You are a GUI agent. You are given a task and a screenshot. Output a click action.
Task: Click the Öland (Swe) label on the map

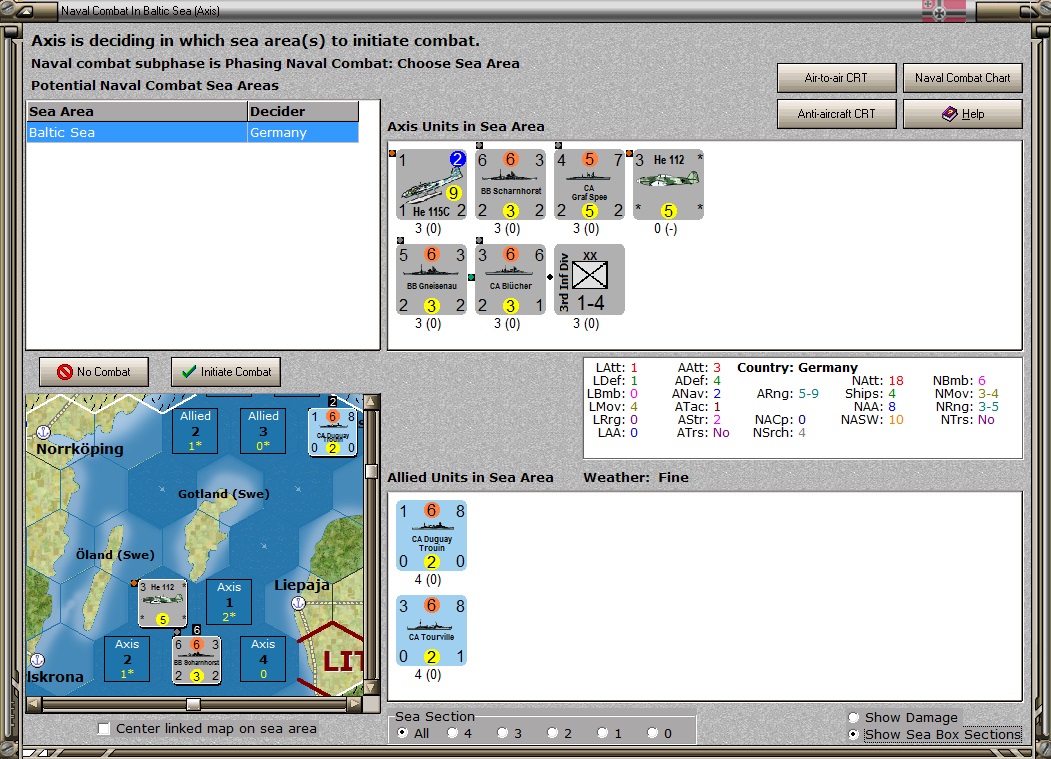click(x=115, y=555)
